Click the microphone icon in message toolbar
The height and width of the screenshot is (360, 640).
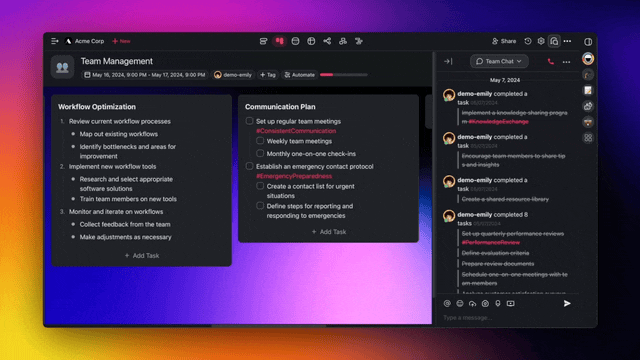click(x=498, y=303)
